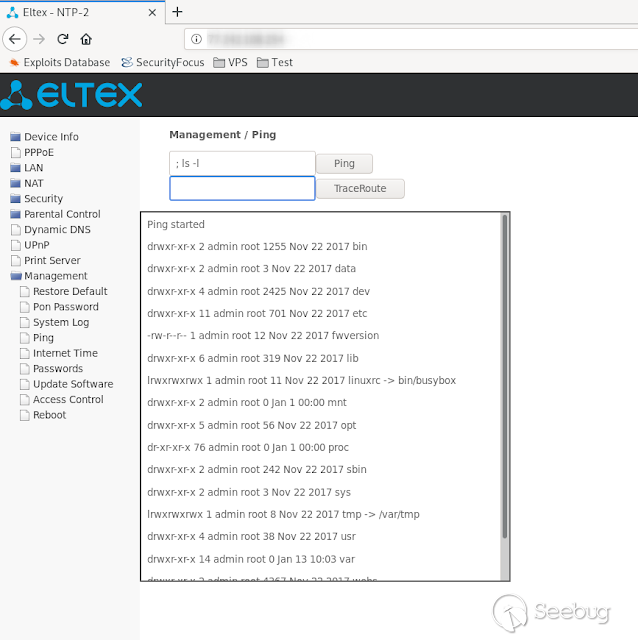Click the output row ending in 'proc'
This screenshot has height=640, width=638.
[x=248, y=447]
